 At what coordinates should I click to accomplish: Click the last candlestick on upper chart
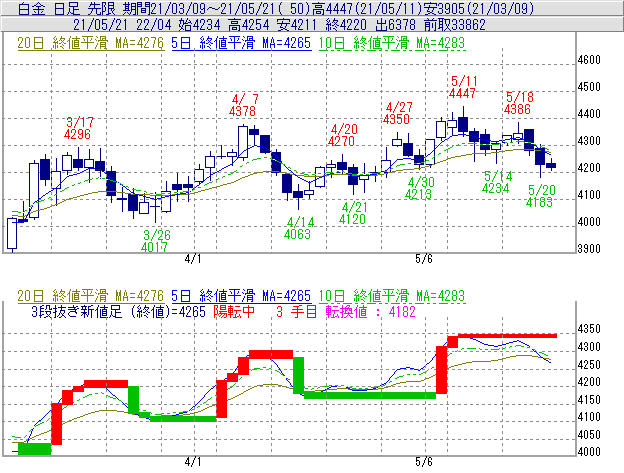pyautogui.click(x=551, y=165)
